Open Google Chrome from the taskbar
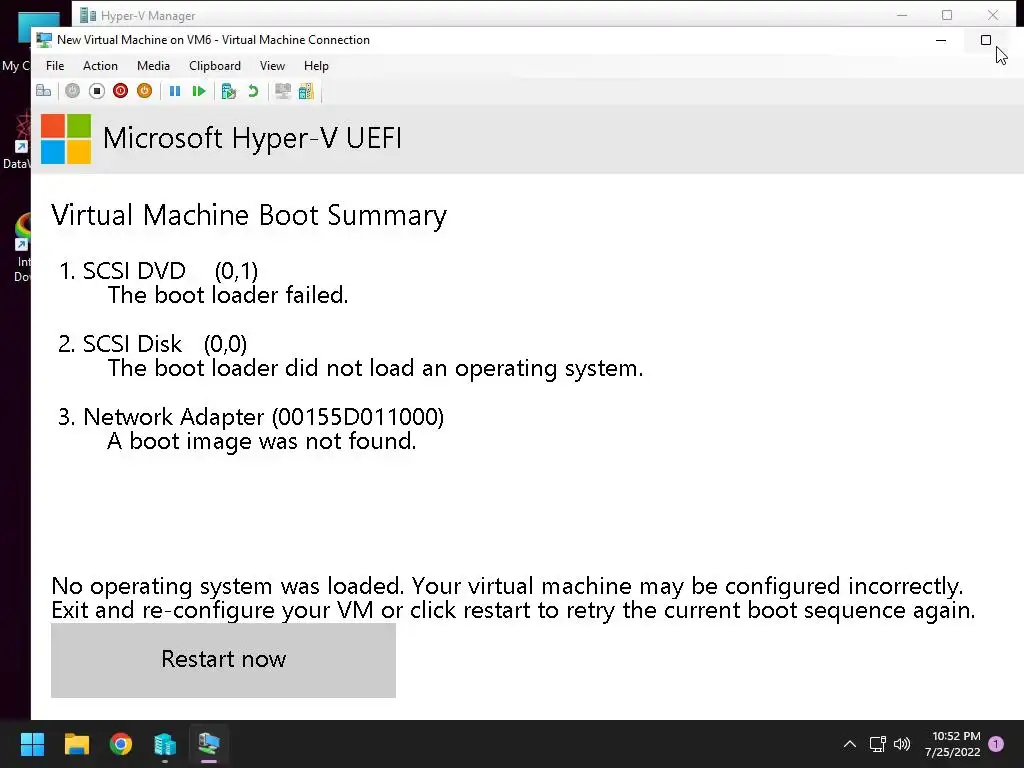 tap(121, 744)
